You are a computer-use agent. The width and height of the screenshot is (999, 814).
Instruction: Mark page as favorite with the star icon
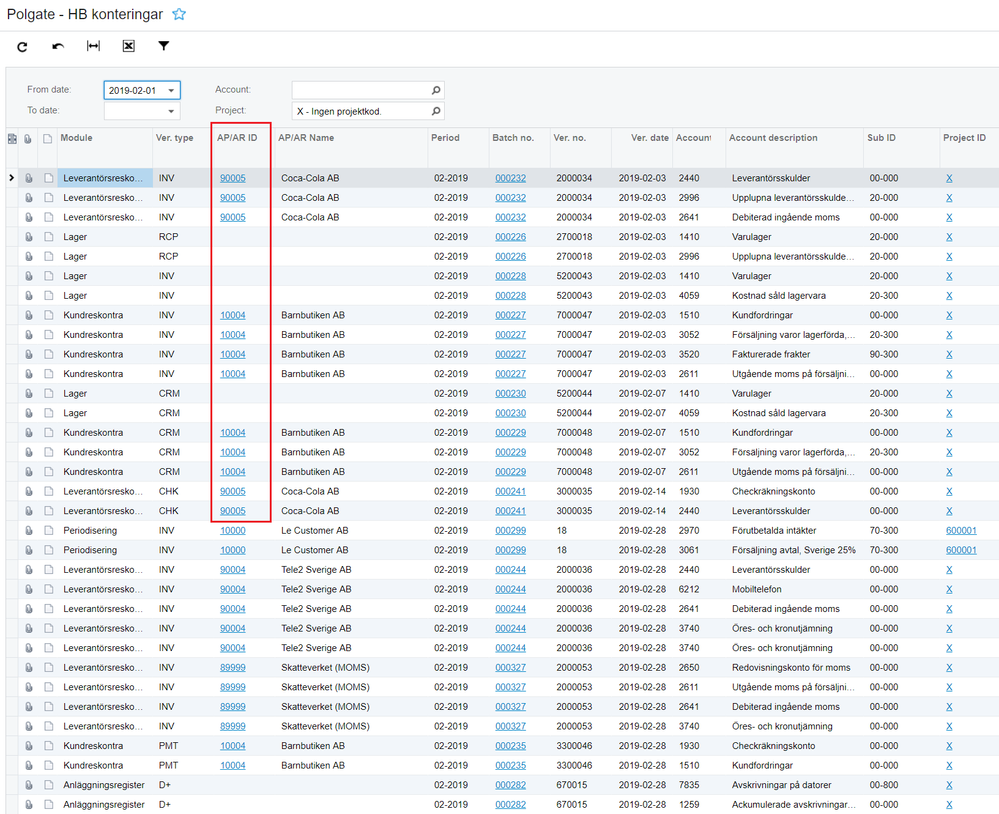coord(179,14)
